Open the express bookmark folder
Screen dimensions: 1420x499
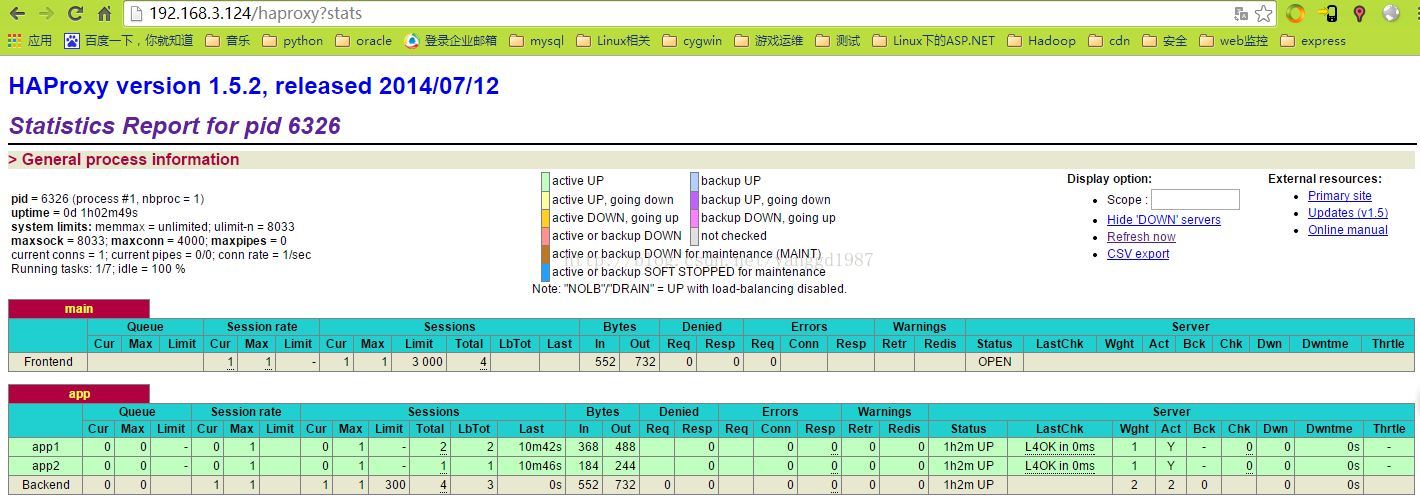(1313, 41)
